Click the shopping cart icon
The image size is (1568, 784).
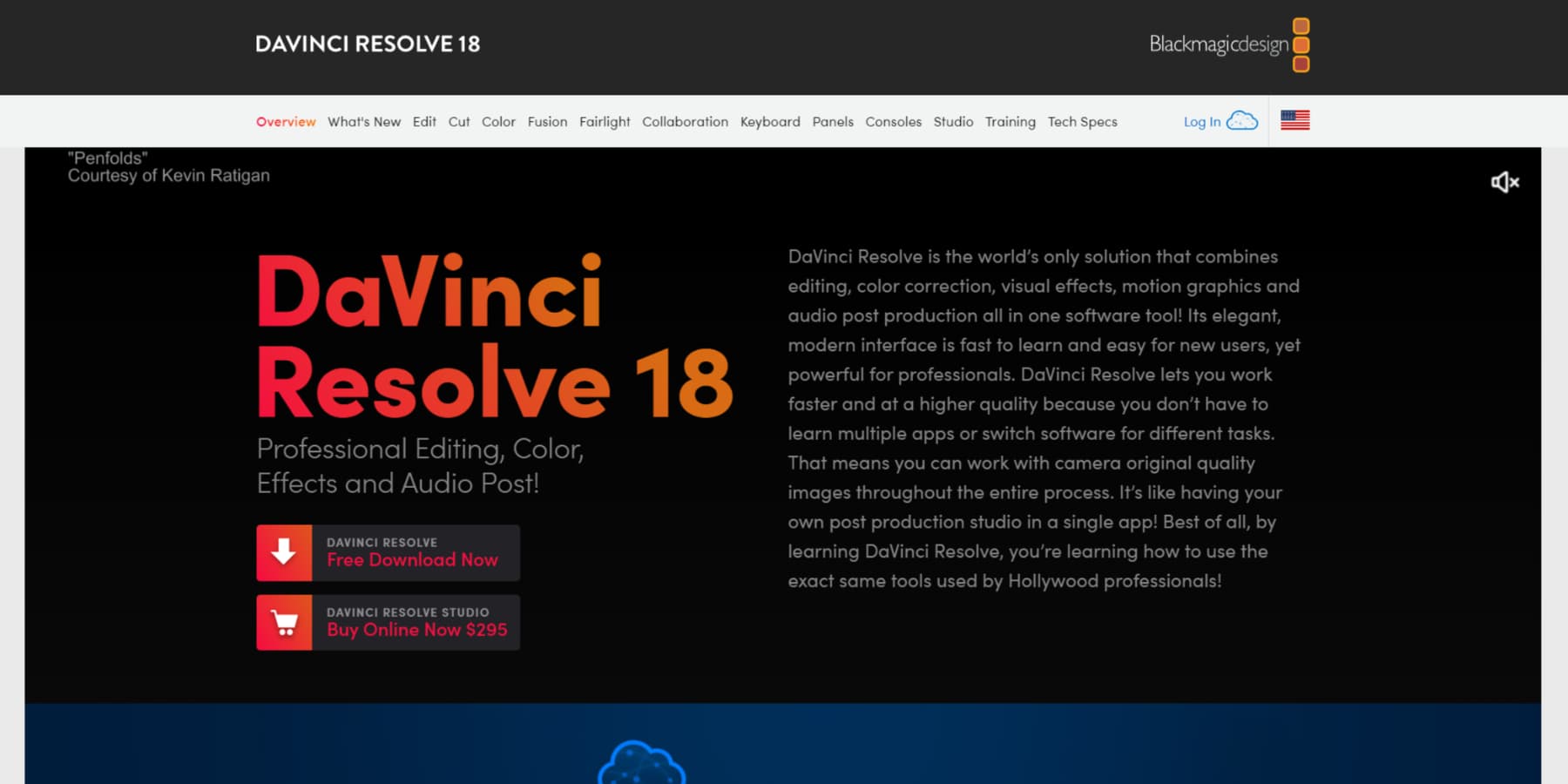pyautogui.click(x=282, y=622)
